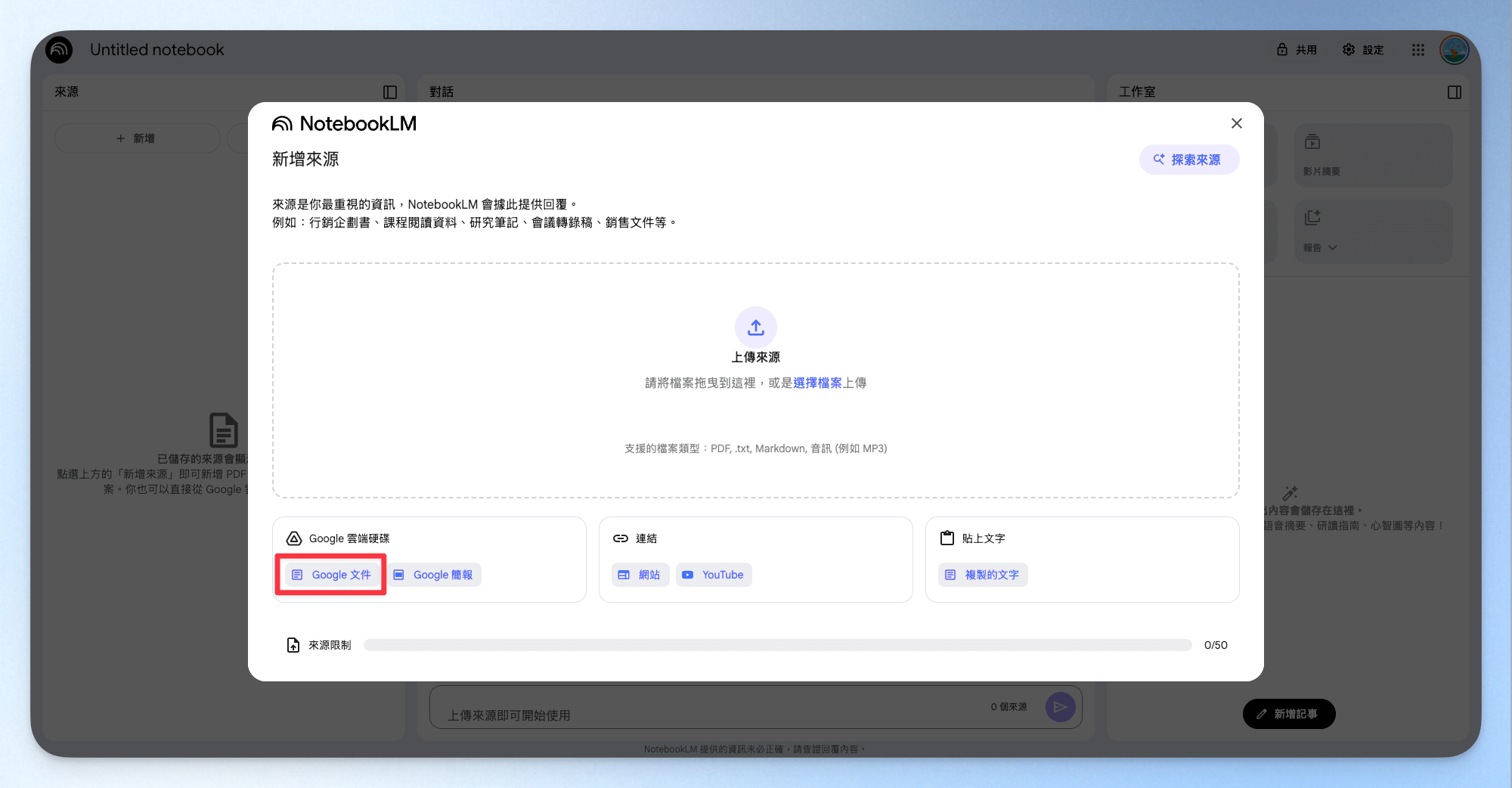
Task: Collapse the 來源 panel toggle
Action: point(390,92)
